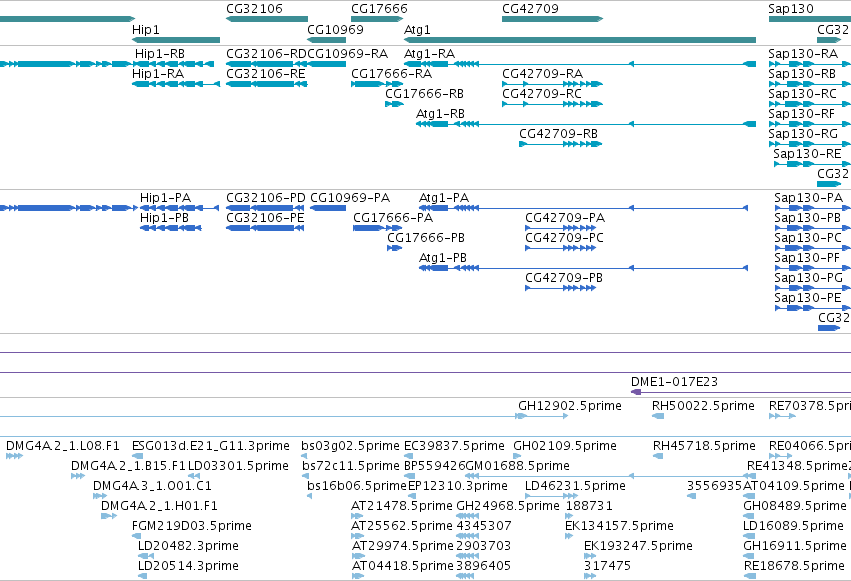Select the Hip1-PB protein feature
The height and width of the screenshot is (581, 851).
171,228
